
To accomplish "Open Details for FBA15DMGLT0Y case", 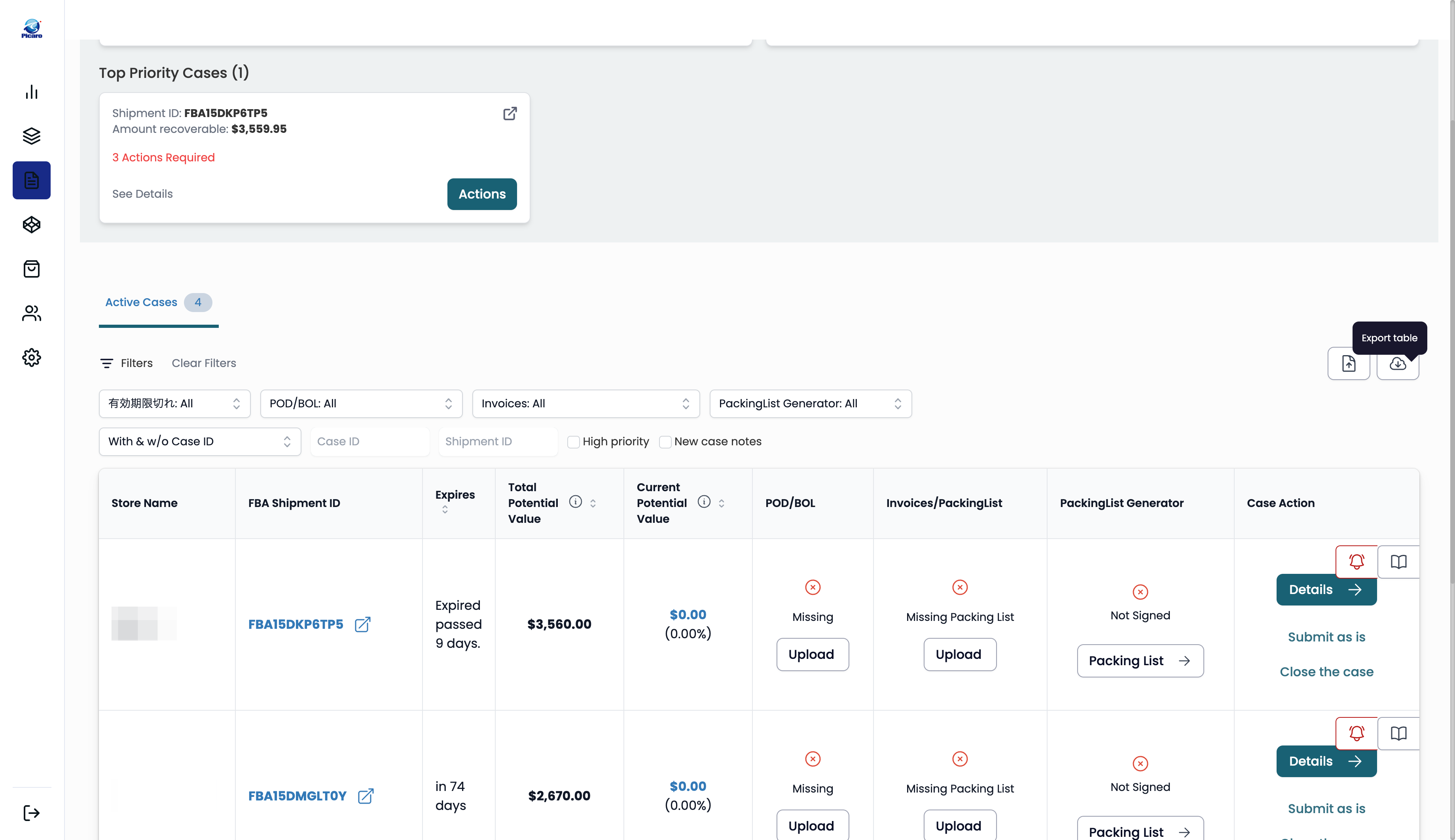I will (x=1326, y=762).
